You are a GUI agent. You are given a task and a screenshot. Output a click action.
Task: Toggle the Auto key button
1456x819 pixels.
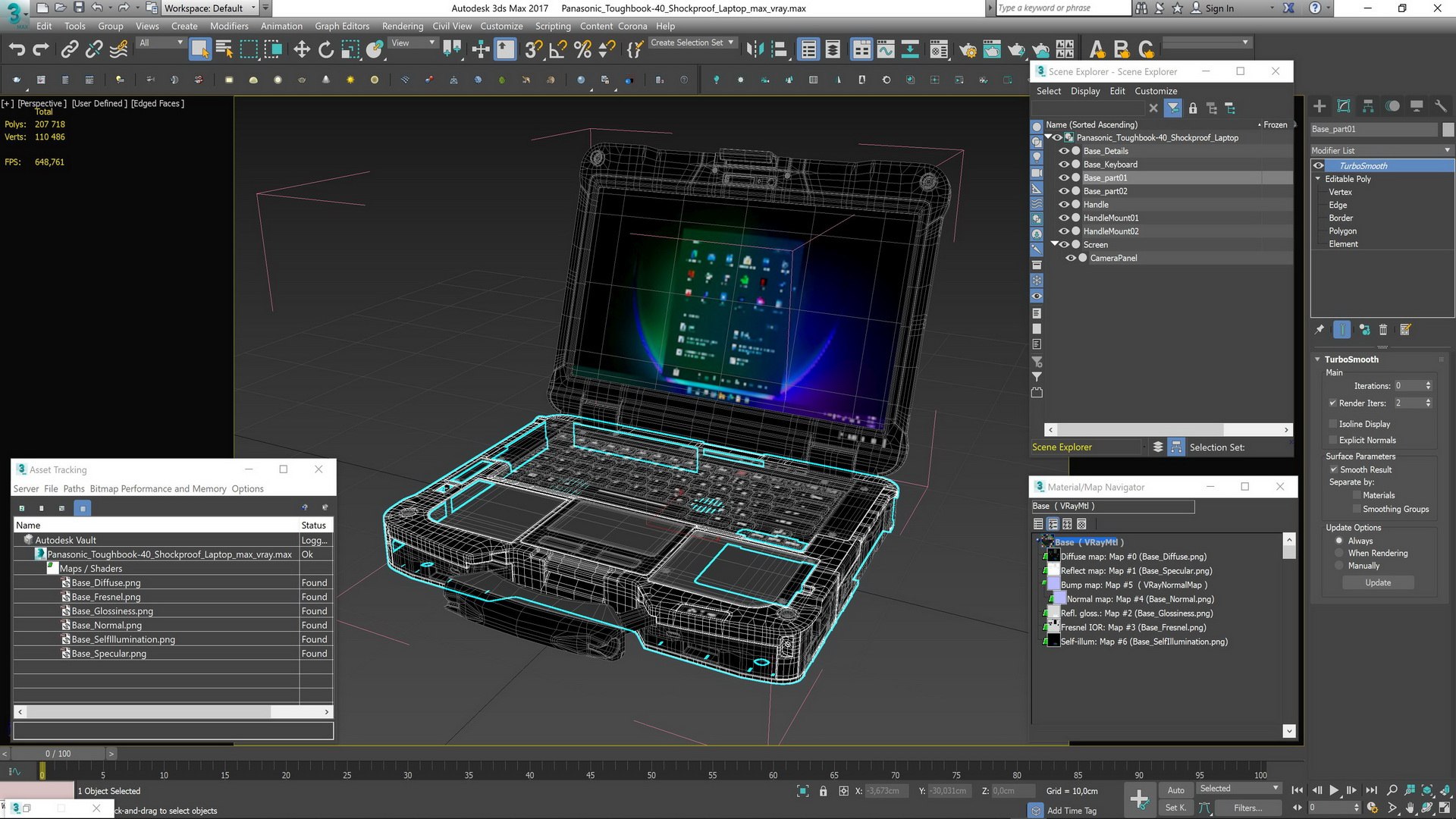tap(1175, 790)
